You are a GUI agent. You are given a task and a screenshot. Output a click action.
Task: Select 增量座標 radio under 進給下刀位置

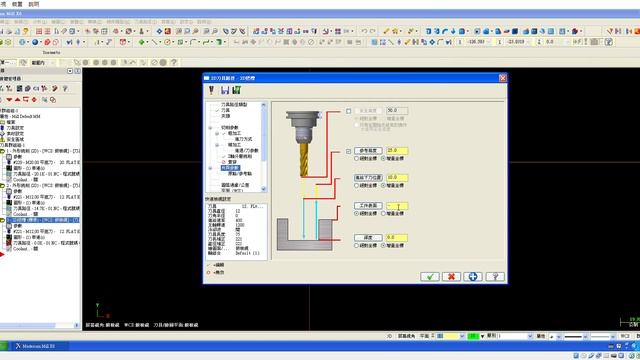pyautogui.click(x=383, y=186)
